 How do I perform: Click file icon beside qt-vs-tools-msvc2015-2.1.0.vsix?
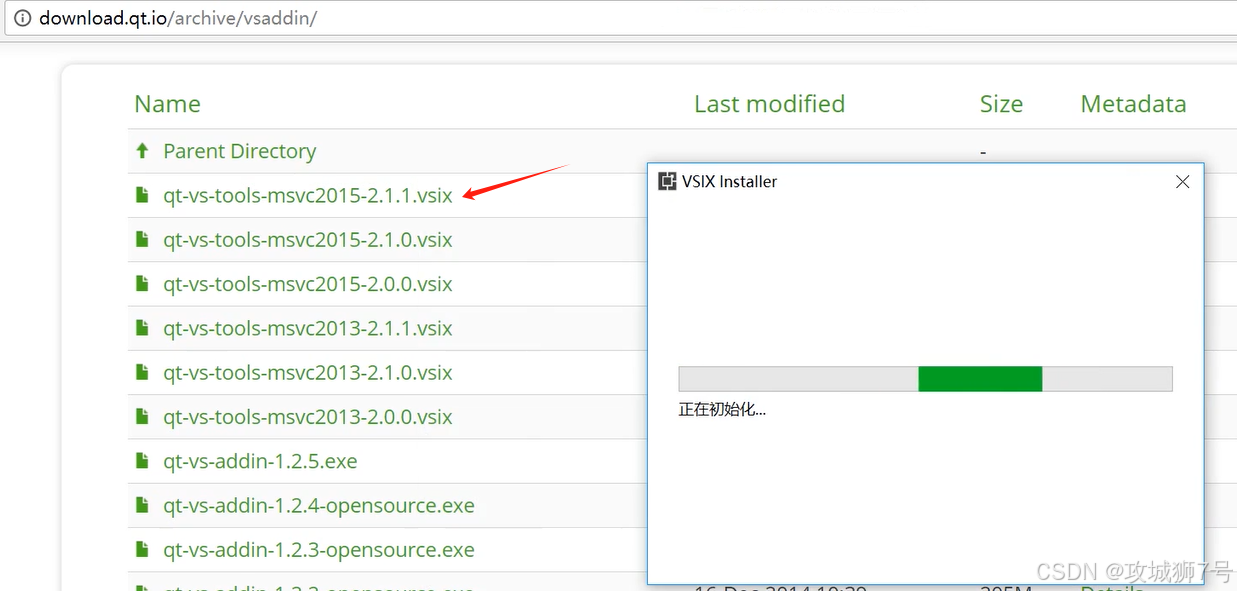click(142, 239)
